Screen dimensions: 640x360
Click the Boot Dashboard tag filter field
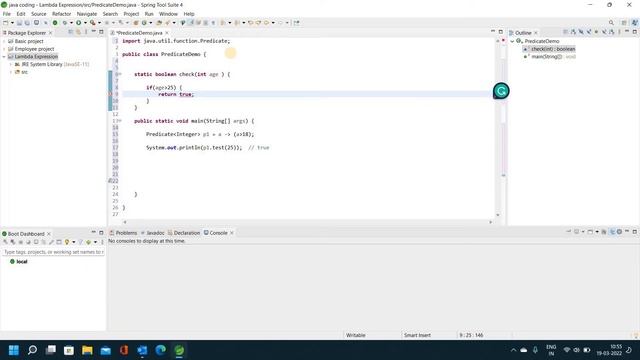click(53, 252)
